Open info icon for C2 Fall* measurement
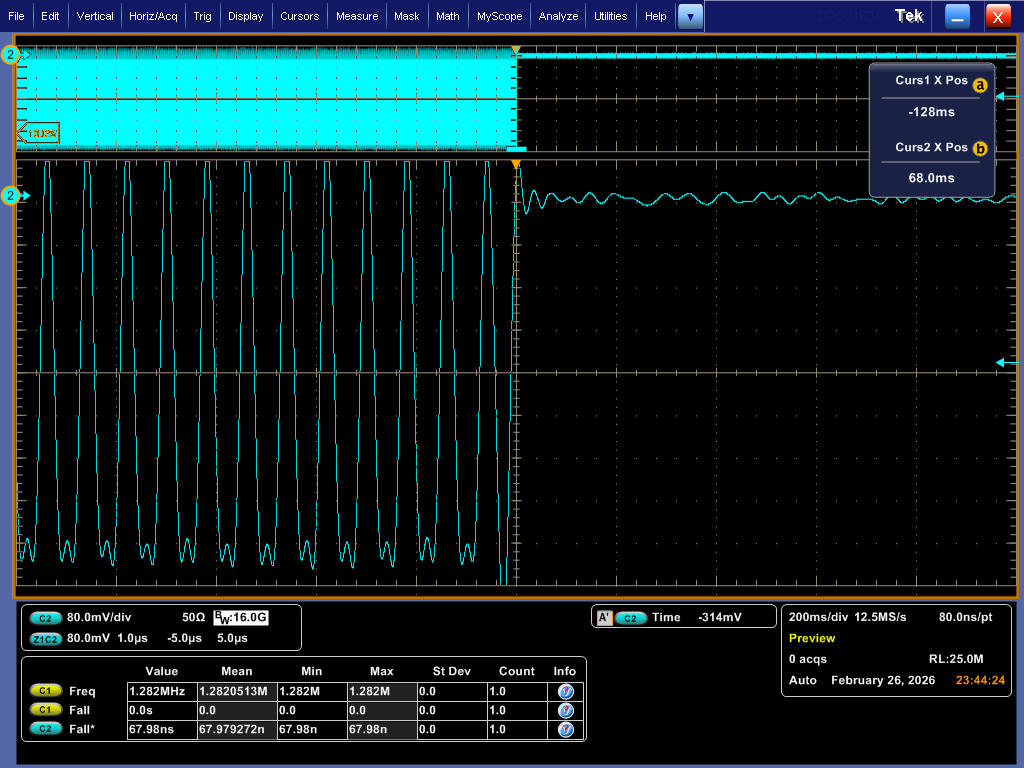The height and width of the screenshot is (768, 1024). click(x=565, y=730)
